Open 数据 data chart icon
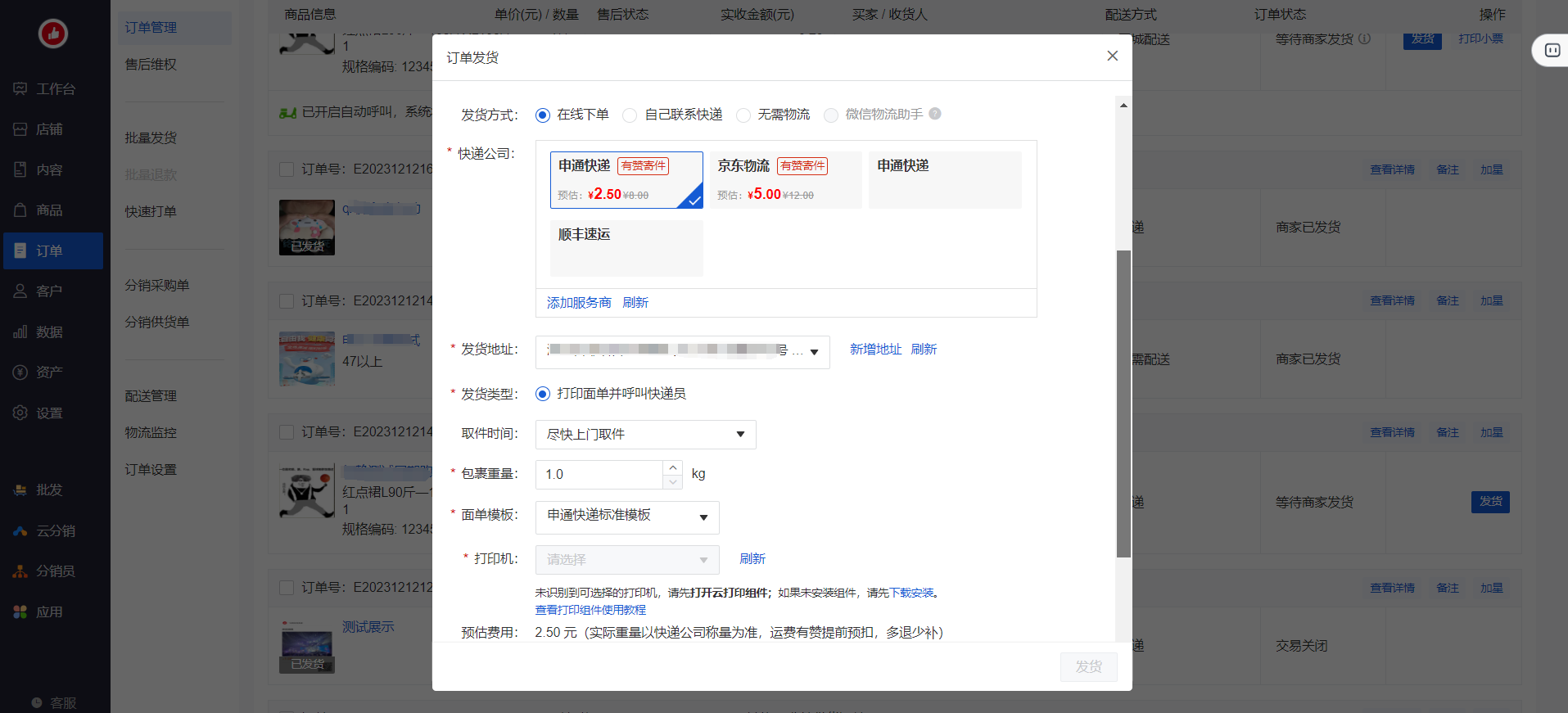The width and height of the screenshot is (1568, 713). coord(20,332)
